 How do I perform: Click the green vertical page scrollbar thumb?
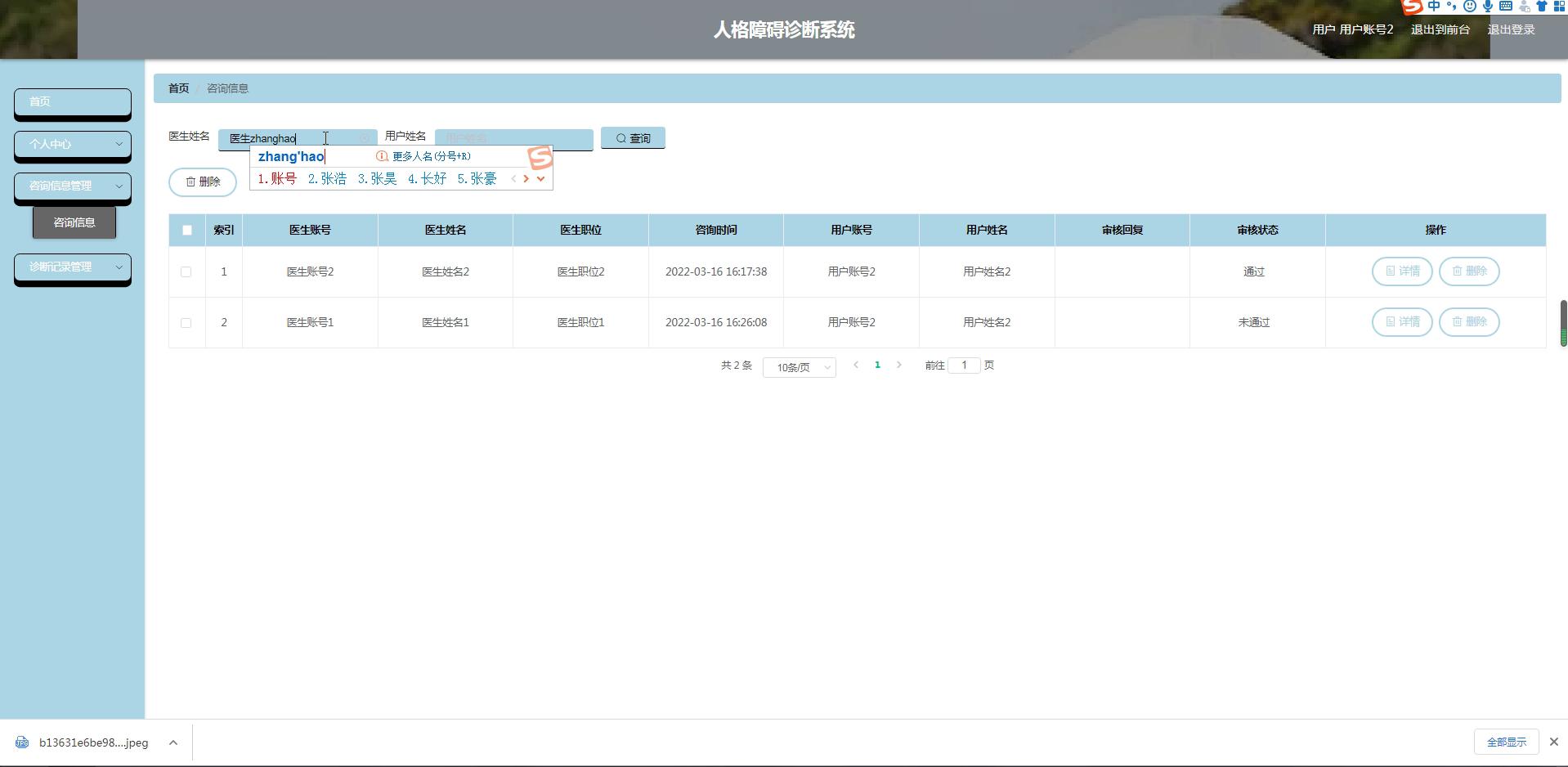[1563, 323]
